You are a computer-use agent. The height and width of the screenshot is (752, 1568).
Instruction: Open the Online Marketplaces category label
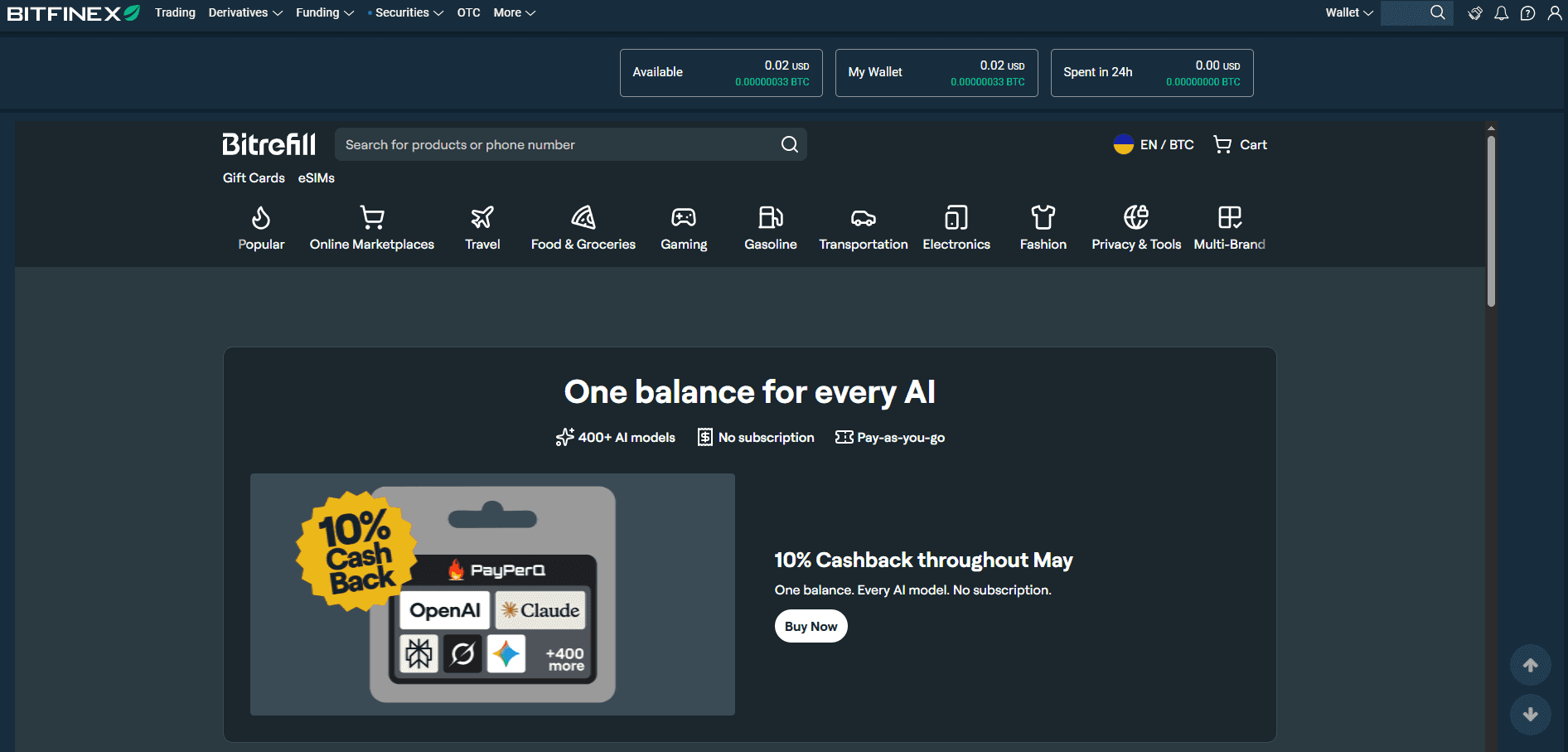[x=372, y=244]
